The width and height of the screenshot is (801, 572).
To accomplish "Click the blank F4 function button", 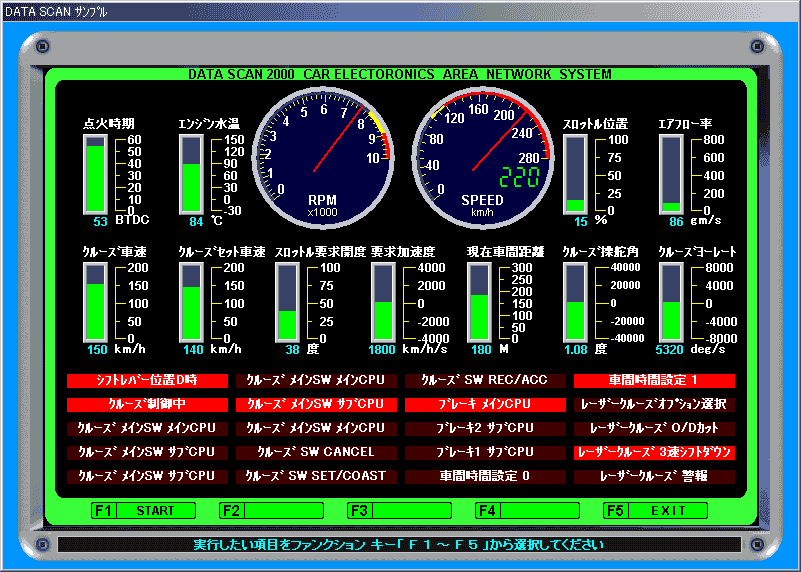I will (527, 510).
